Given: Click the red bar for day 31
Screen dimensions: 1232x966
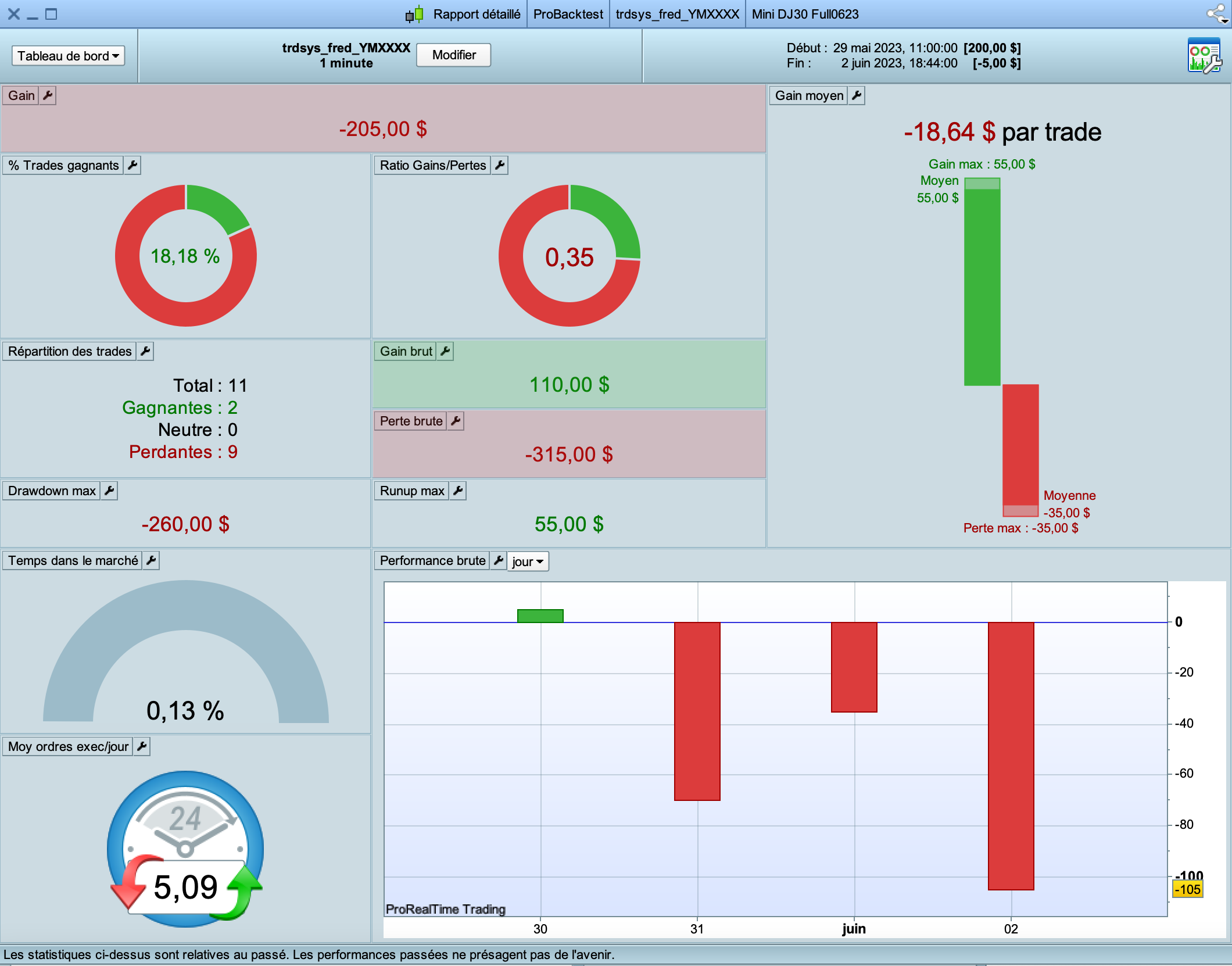Looking at the screenshot, I should pos(697,710).
